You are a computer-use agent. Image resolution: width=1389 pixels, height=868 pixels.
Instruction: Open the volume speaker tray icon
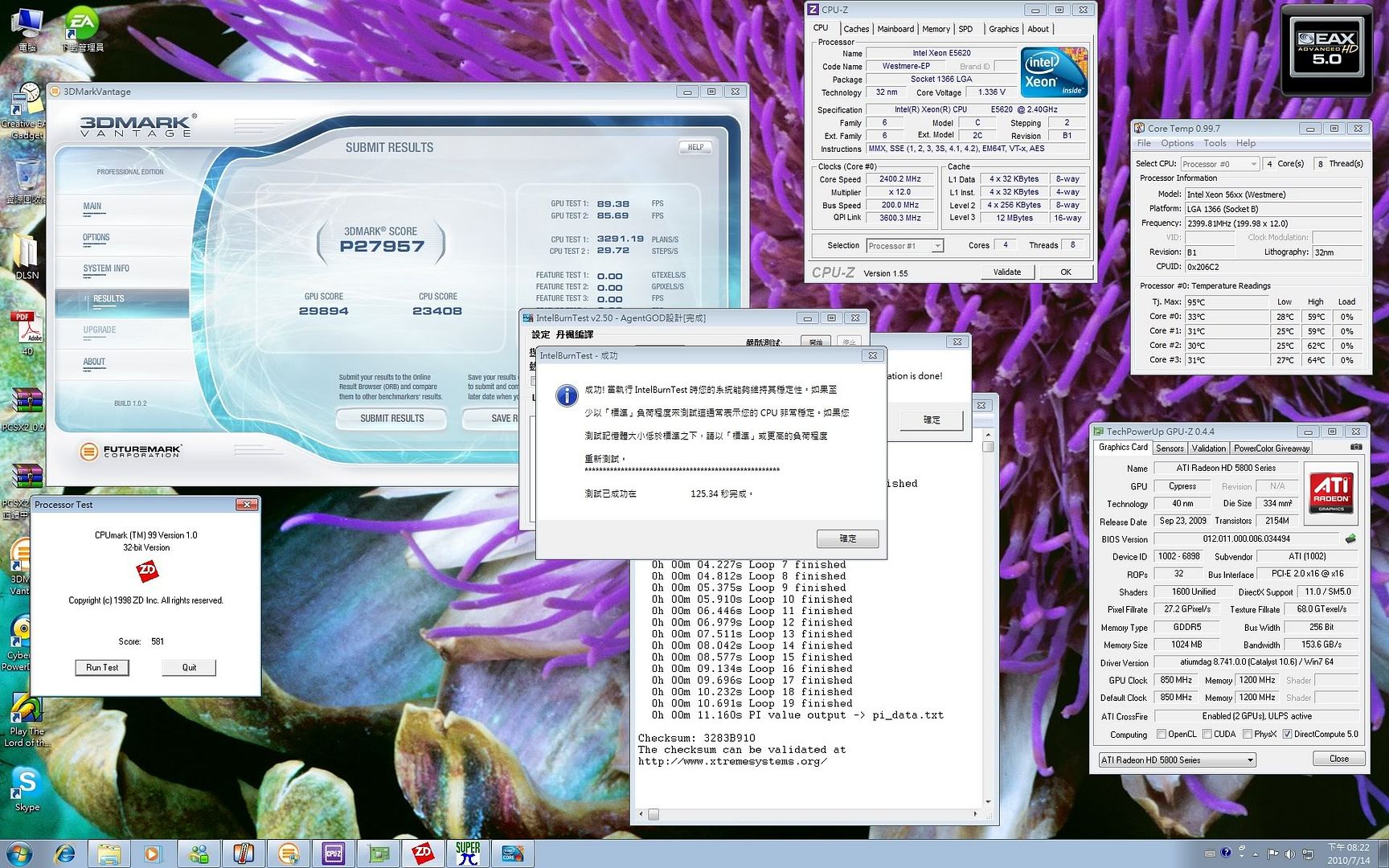[1289, 854]
